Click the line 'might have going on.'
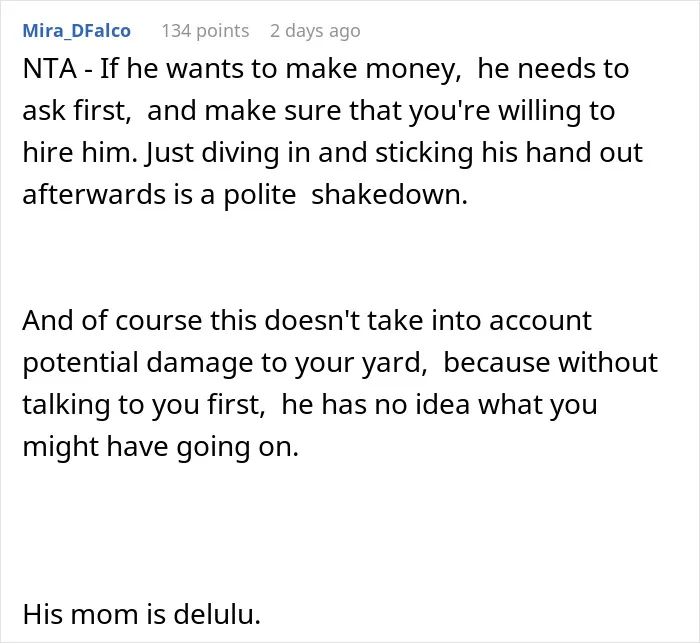 tap(161, 447)
